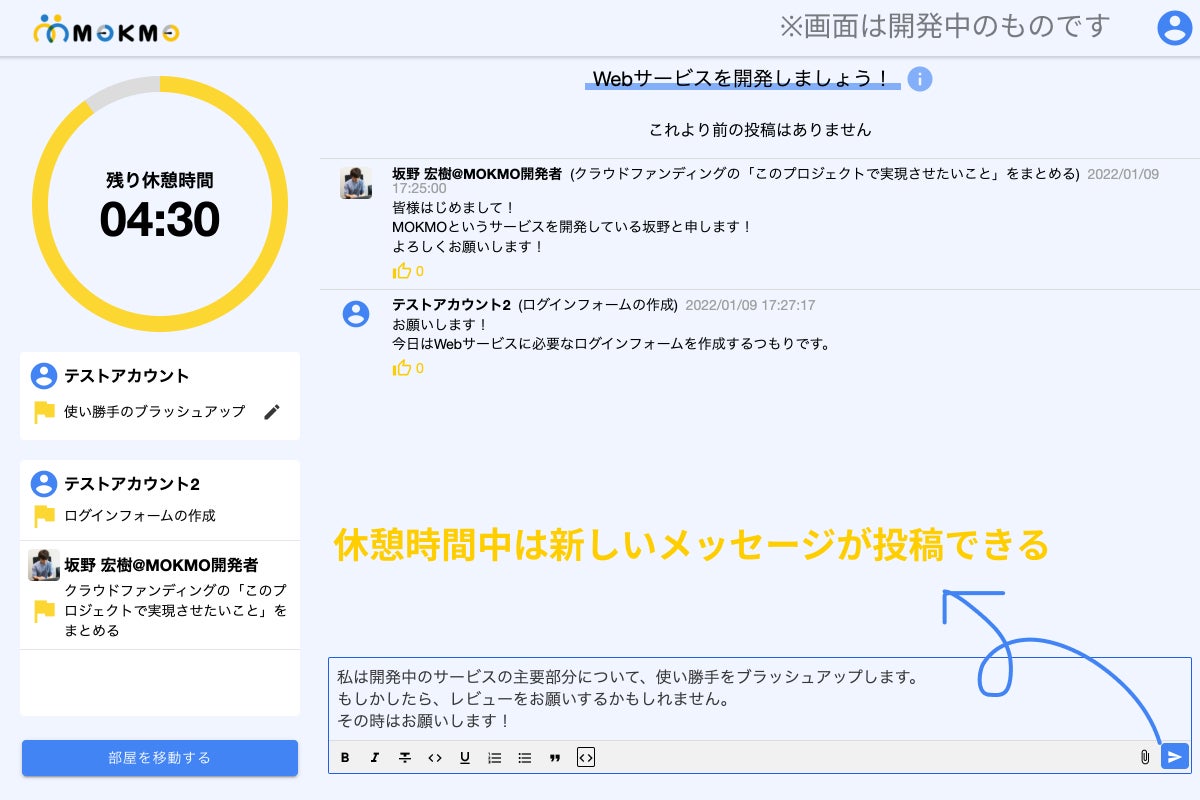Like テストアカウント2's login form post
This screenshot has width=1200, height=800.
click(x=403, y=368)
